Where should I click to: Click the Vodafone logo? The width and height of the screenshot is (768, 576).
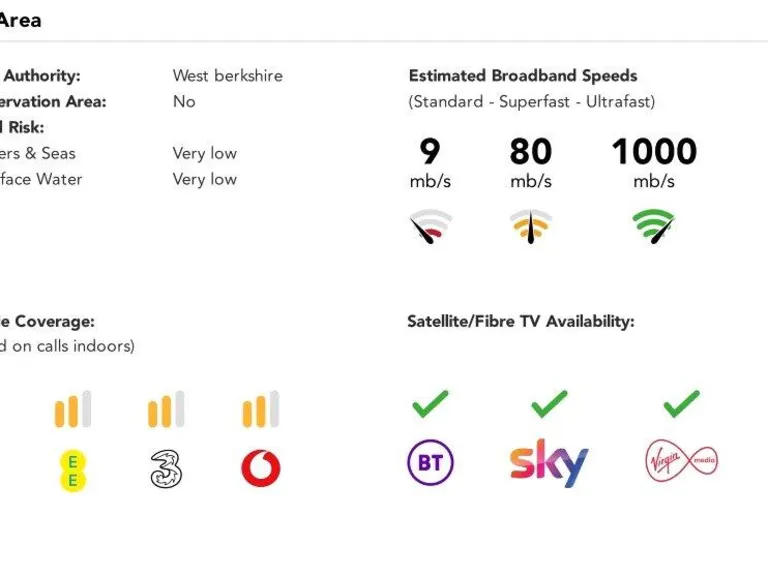click(x=260, y=469)
